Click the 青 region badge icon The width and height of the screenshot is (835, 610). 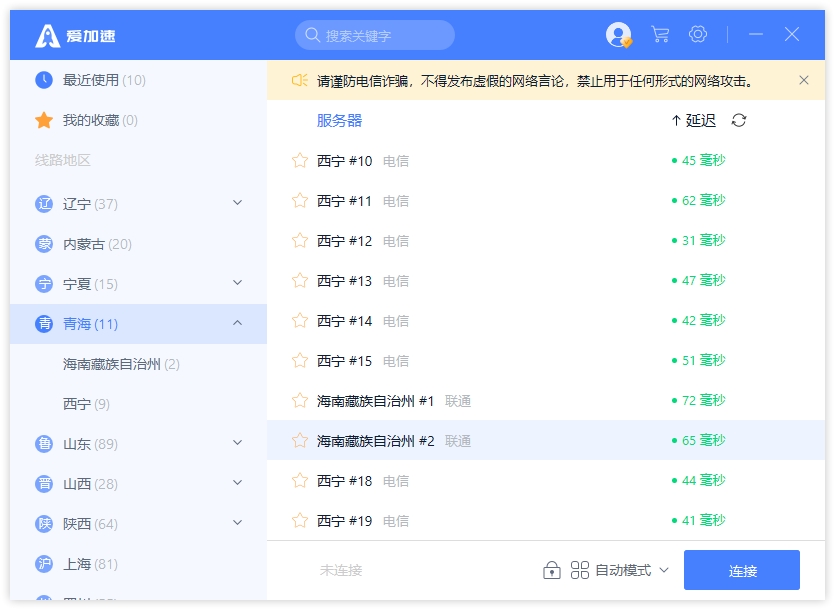coord(44,323)
